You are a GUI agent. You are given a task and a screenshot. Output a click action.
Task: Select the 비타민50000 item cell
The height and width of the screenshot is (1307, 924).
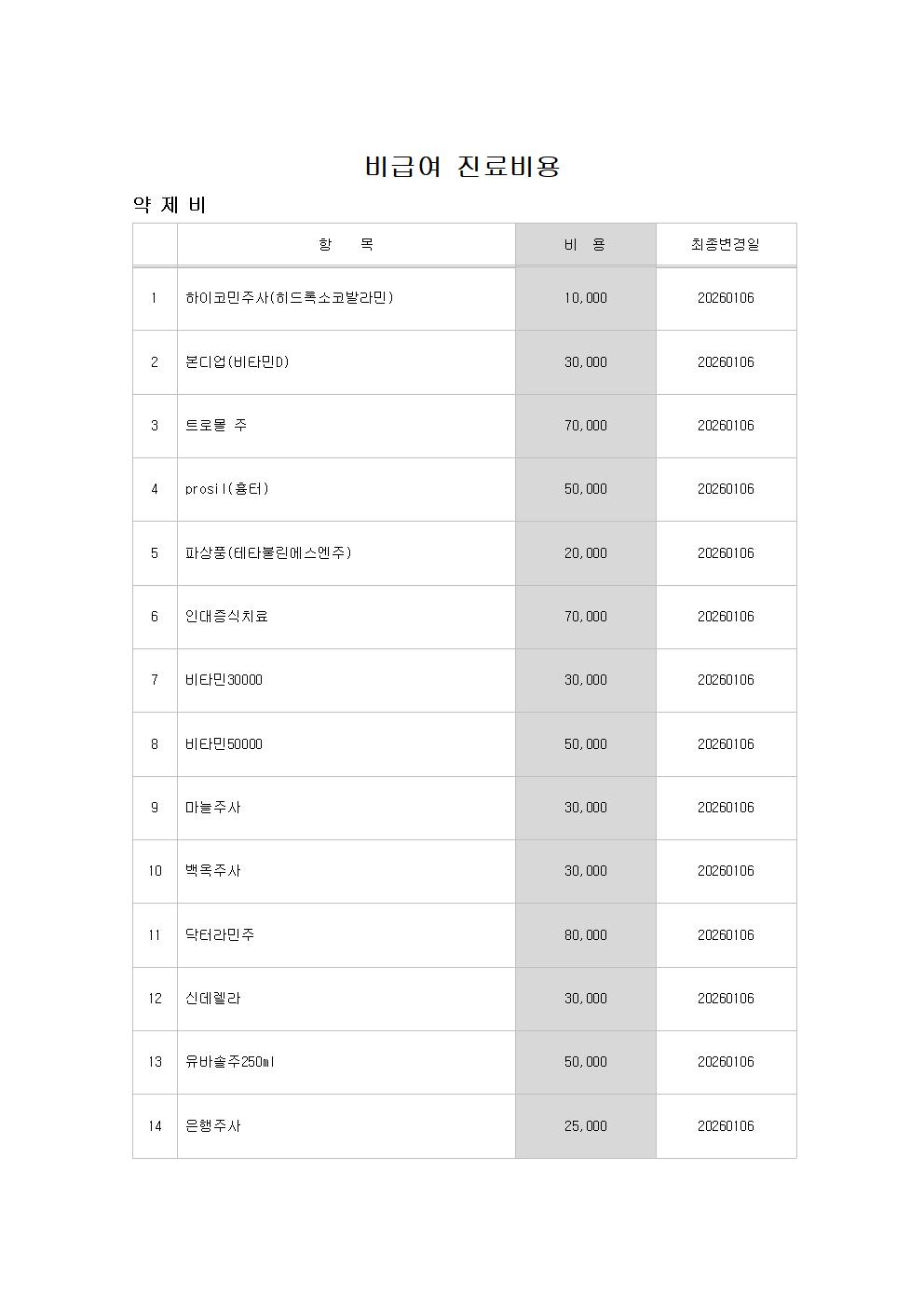224,744
